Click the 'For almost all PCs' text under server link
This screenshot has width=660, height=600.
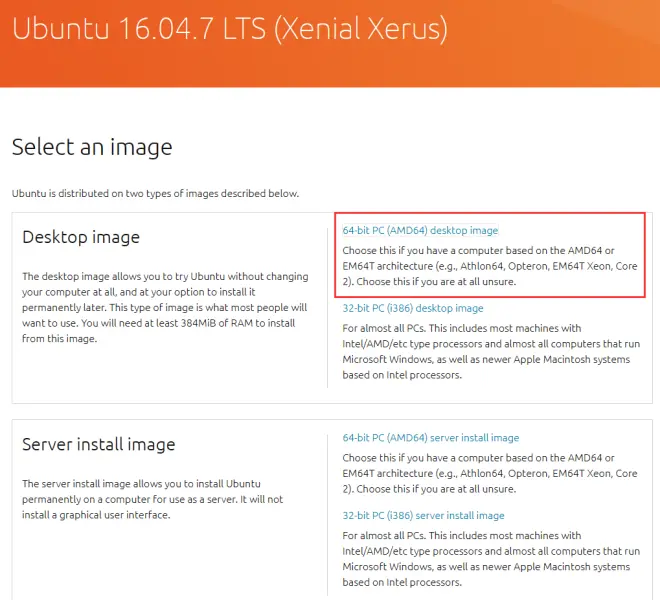pyautogui.click(x=491, y=559)
